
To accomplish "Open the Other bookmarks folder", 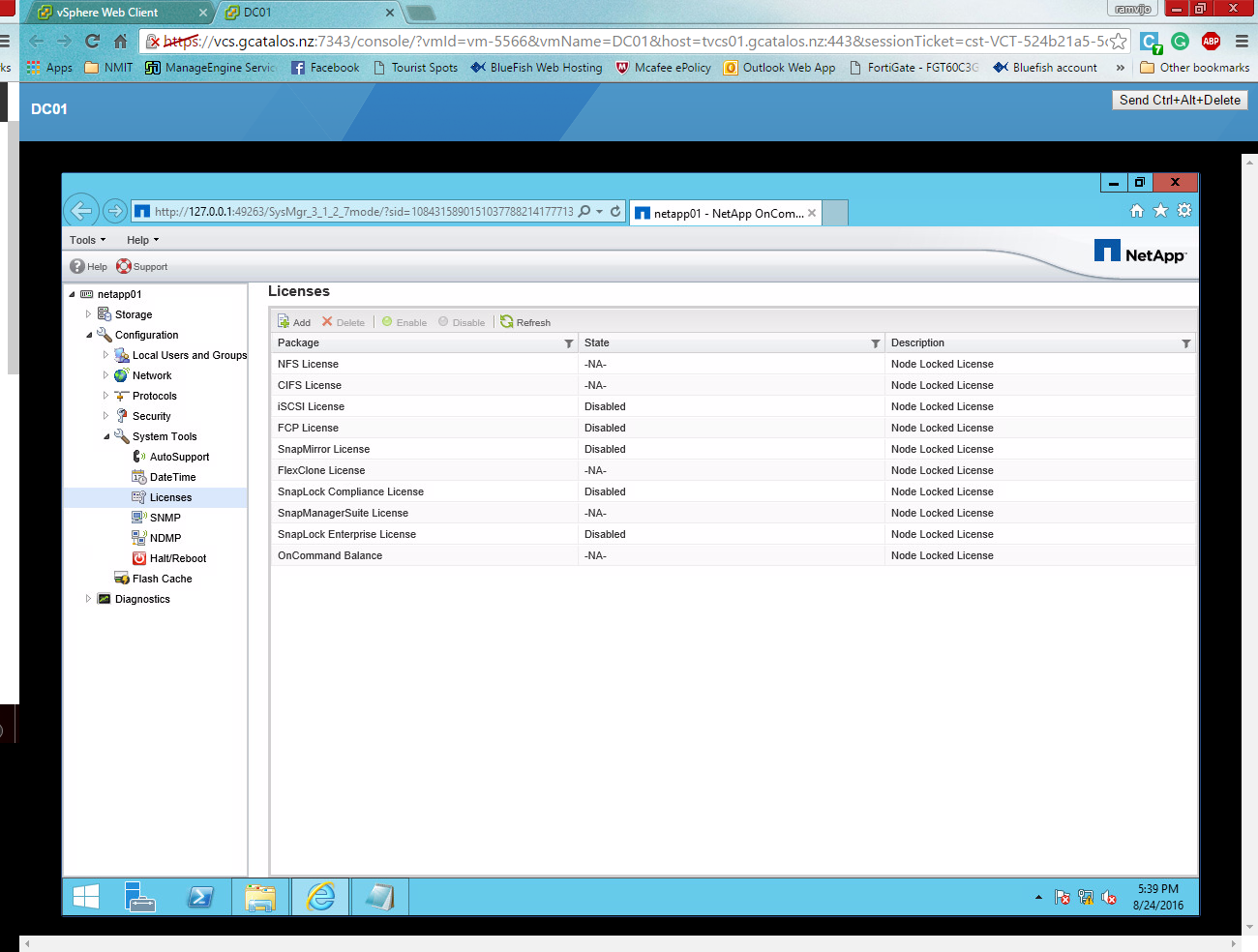I will pyautogui.click(x=1195, y=68).
